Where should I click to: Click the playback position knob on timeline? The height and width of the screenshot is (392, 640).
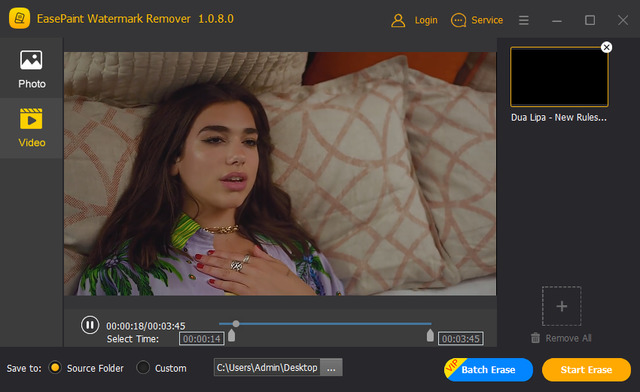click(x=236, y=324)
